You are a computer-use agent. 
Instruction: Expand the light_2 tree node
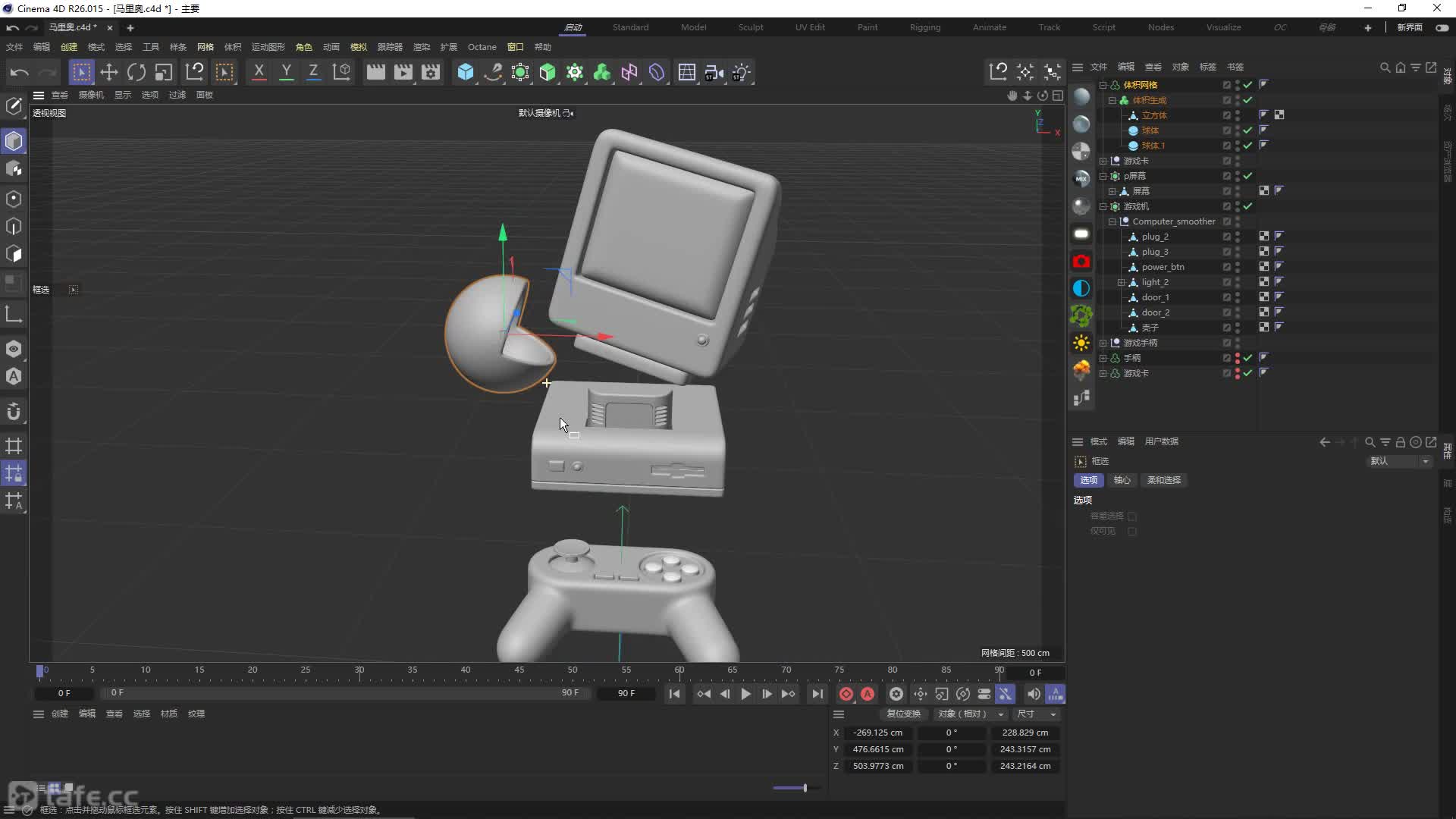1122,282
